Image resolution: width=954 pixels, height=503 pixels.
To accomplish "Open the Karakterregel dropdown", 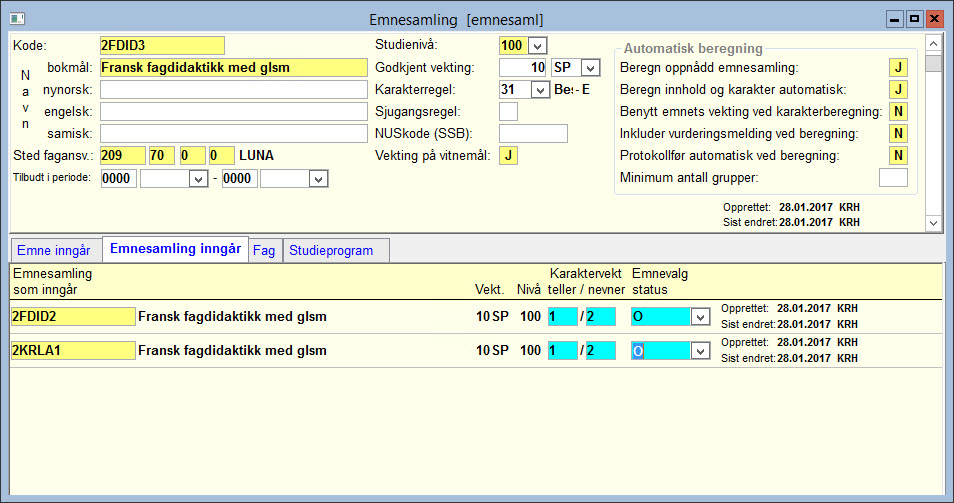I will point(540,90).
